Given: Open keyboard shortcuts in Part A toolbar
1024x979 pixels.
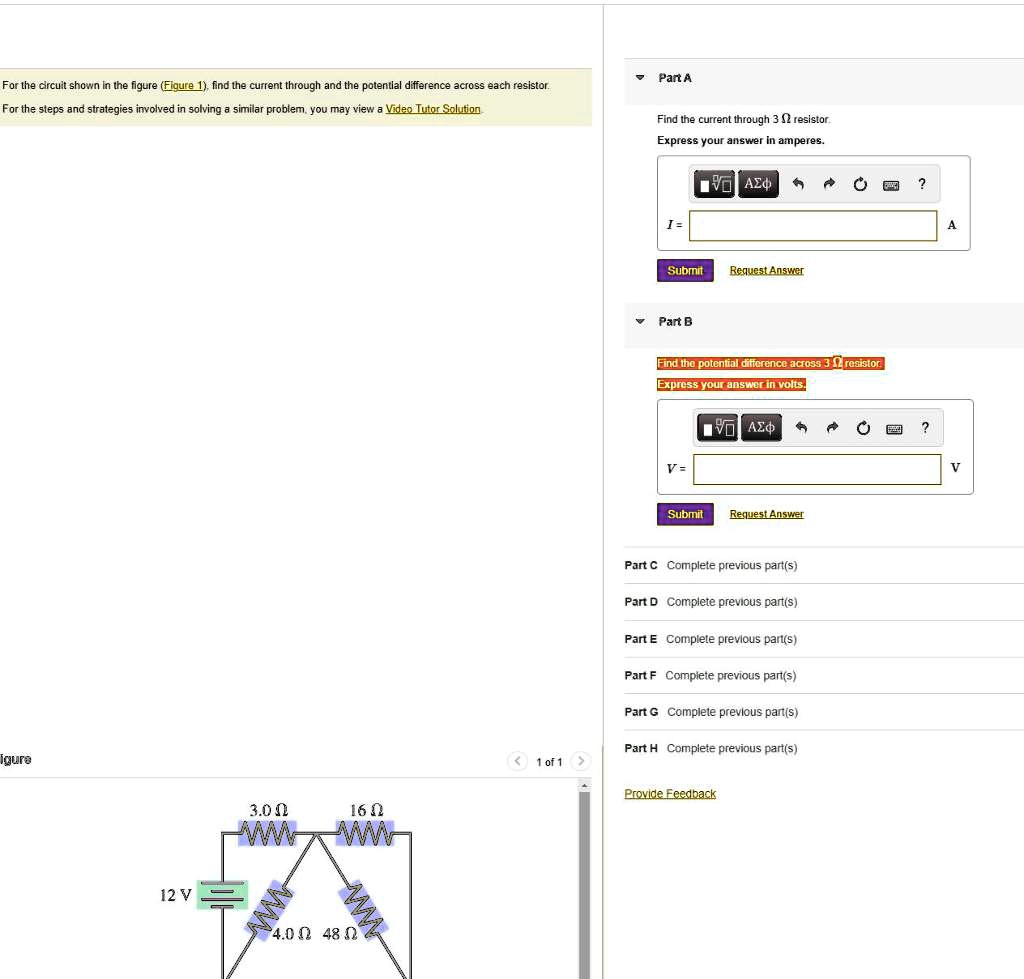Looking at the screenshot, I should 891,184.
